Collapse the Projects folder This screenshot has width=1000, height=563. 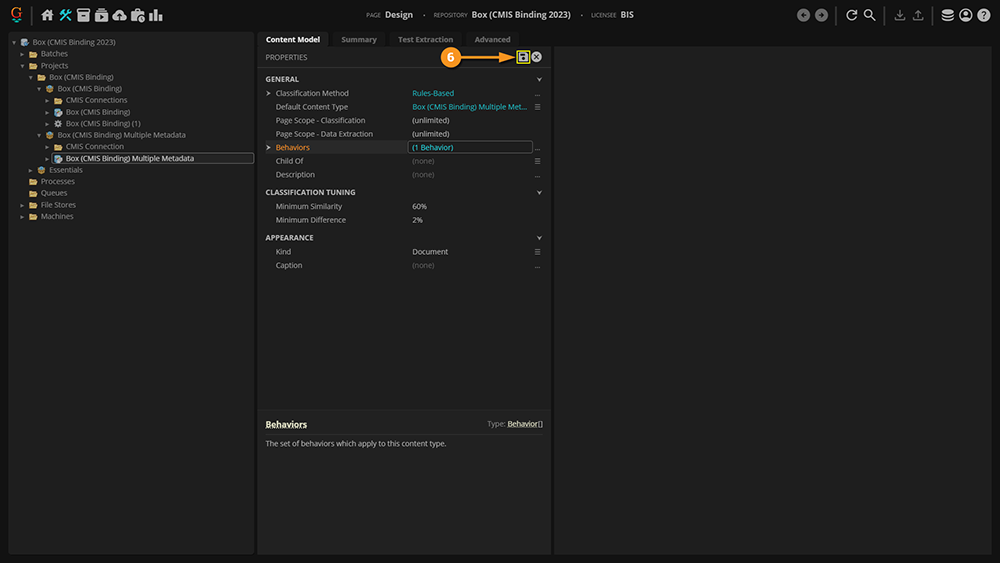pos(22,66)
